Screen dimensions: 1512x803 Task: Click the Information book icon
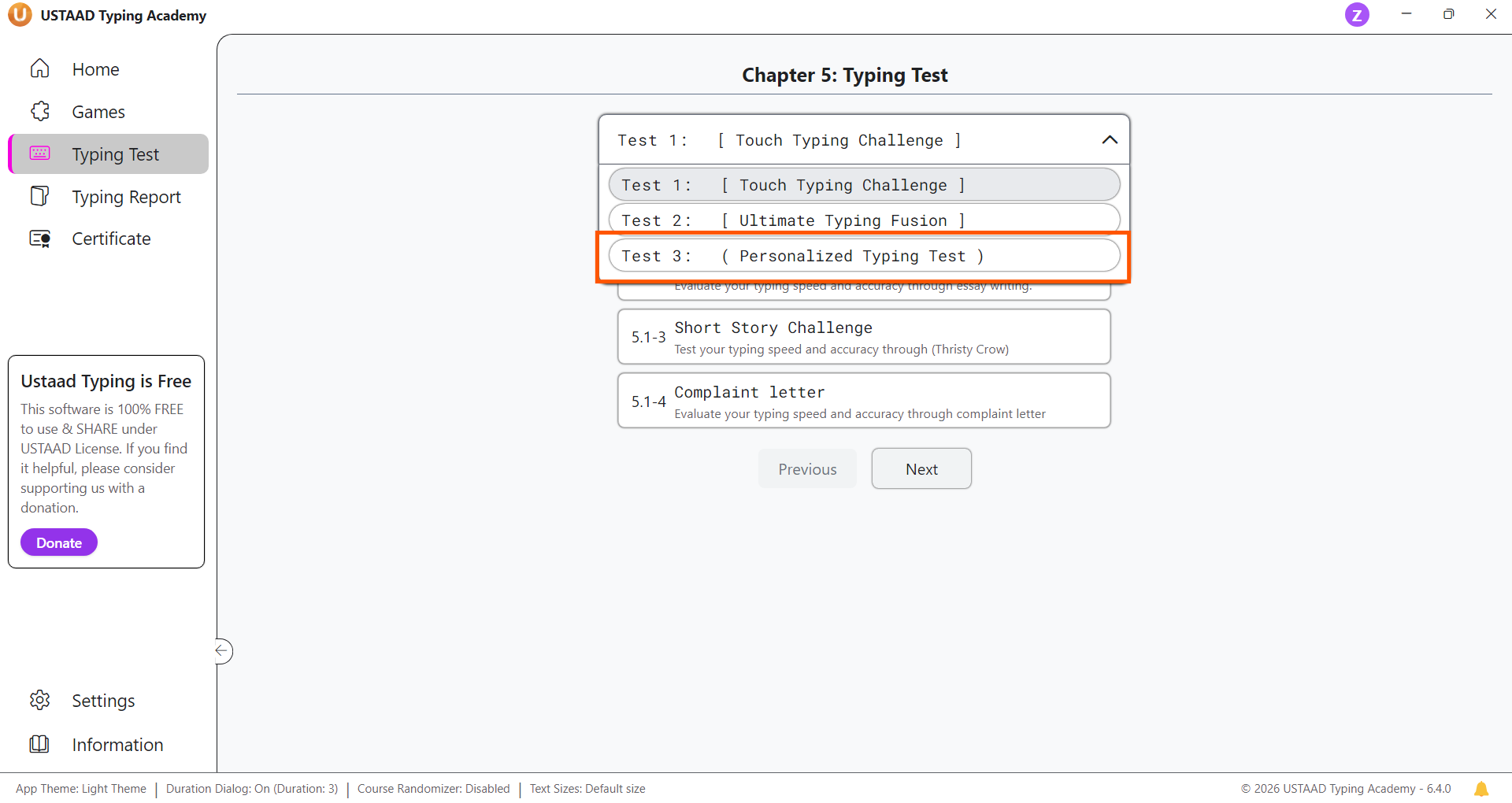39,744
